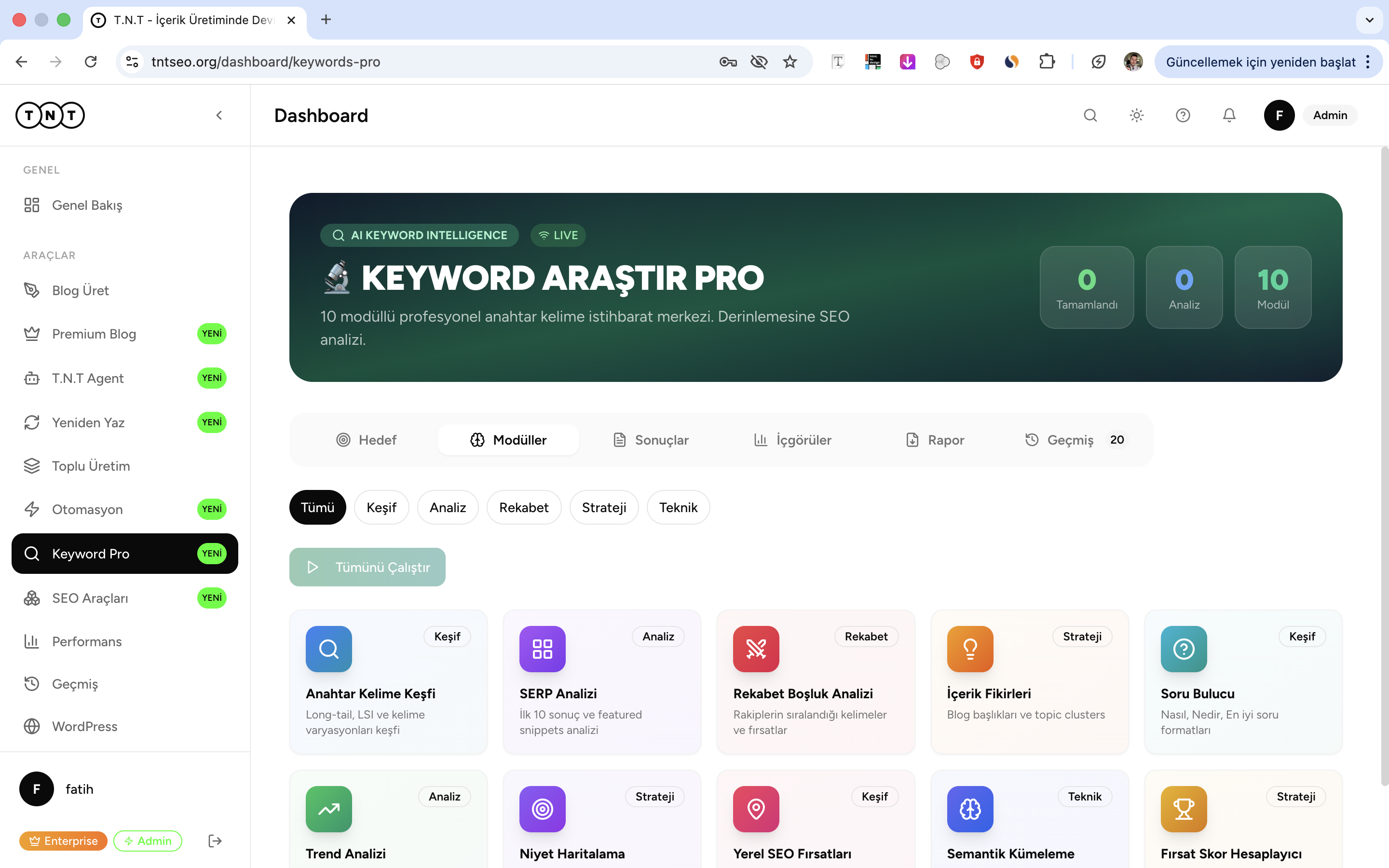
Task: Click the Admin label in header
Action: 1330,115
